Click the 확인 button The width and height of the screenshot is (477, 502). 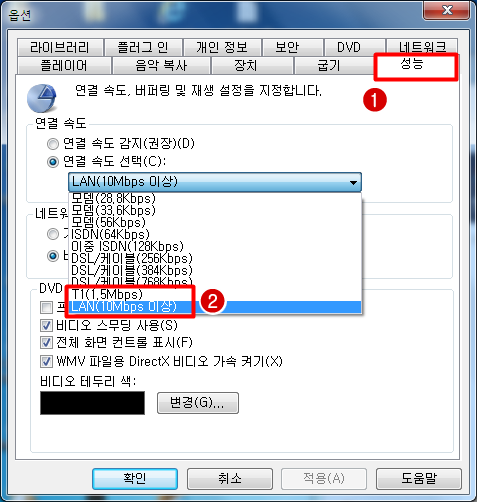[x=135, y=479]
